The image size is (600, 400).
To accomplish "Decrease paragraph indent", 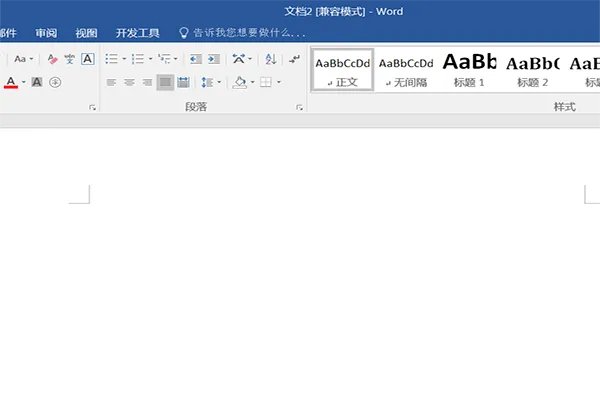I will pyautogui.click(x=196, y=59).
